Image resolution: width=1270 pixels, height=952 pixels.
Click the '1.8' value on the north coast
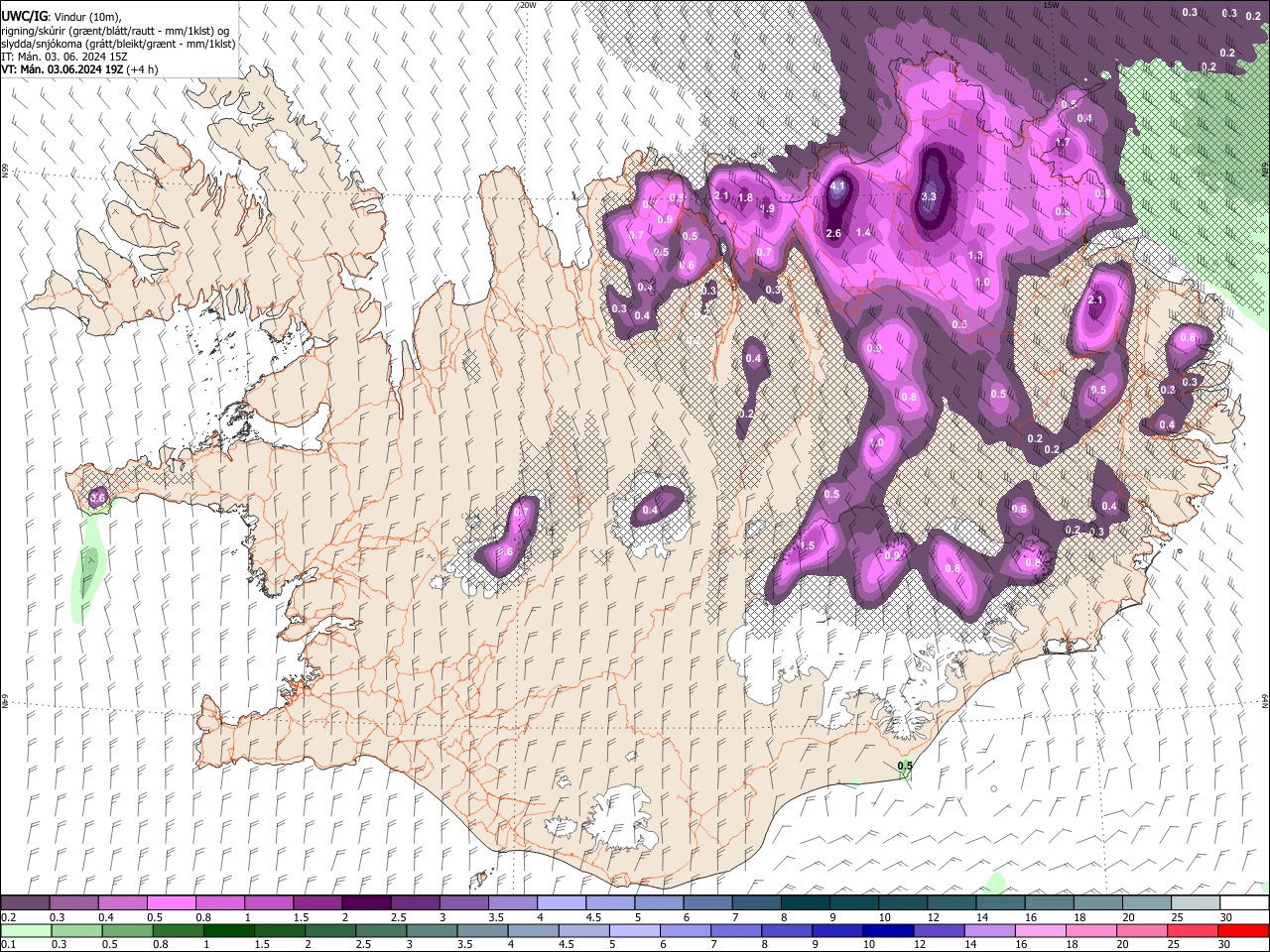tap(746, 197)
